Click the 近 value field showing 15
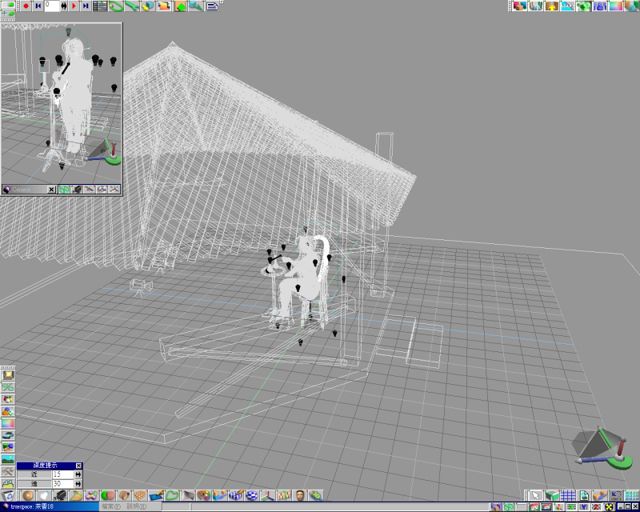Image resolution: width=640 pixels, height=512 pixels. tap(62, 474)
